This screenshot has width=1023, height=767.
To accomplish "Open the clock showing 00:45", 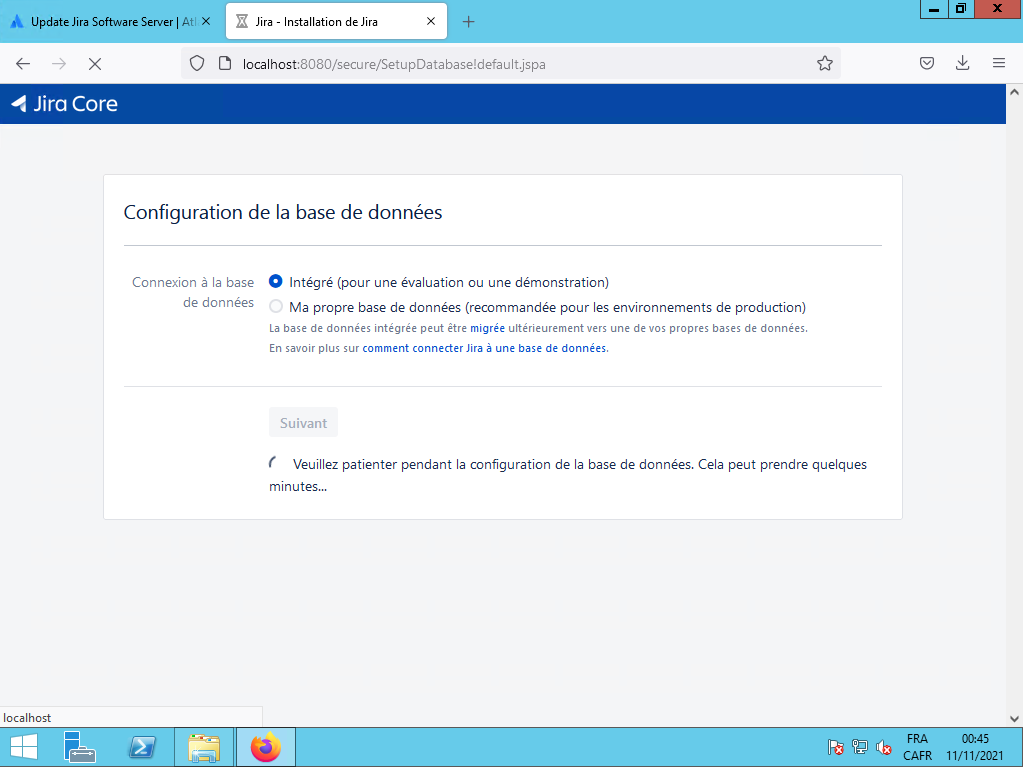I will pos(975,747).
